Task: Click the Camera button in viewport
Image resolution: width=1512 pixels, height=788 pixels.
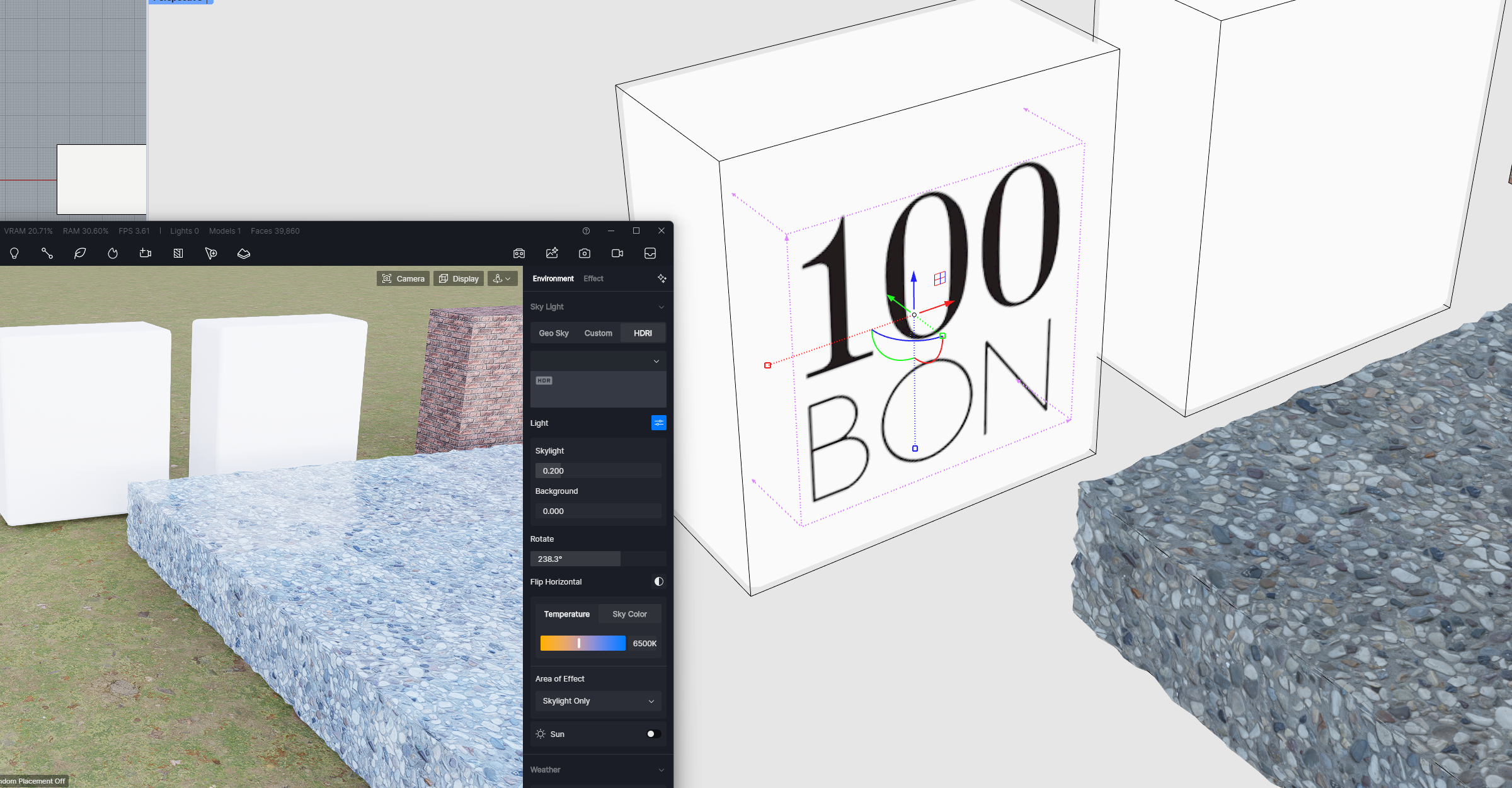Action: pyautogui.click(x=403, y=278)
